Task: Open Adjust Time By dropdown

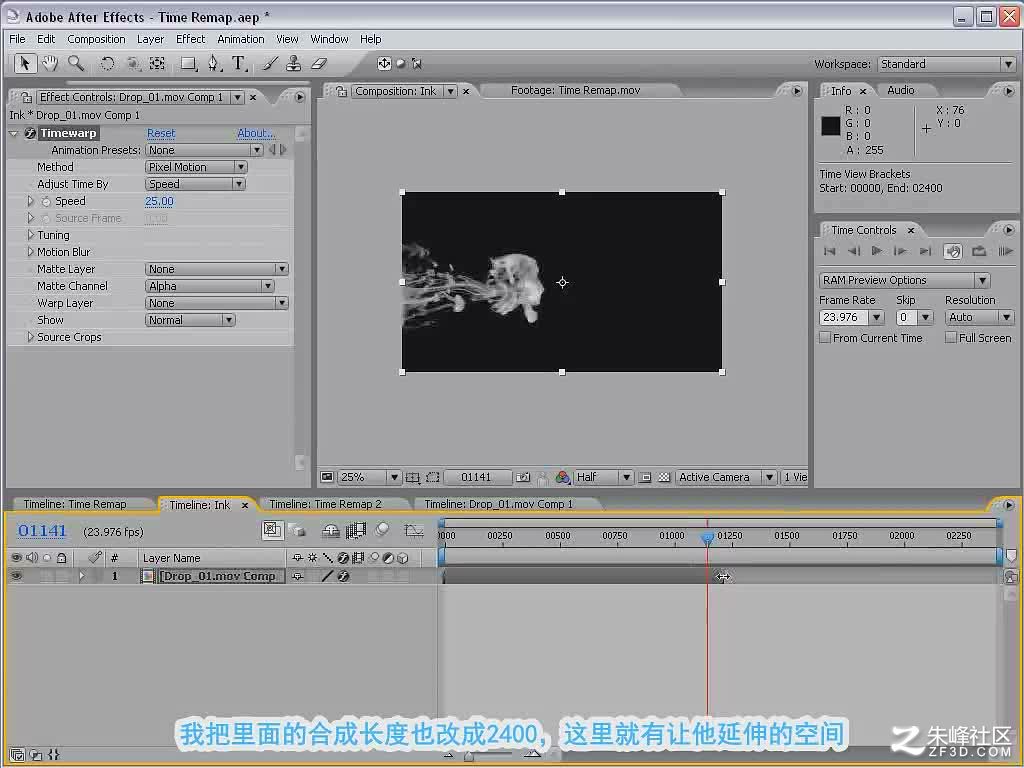Action: pos(195,184)
